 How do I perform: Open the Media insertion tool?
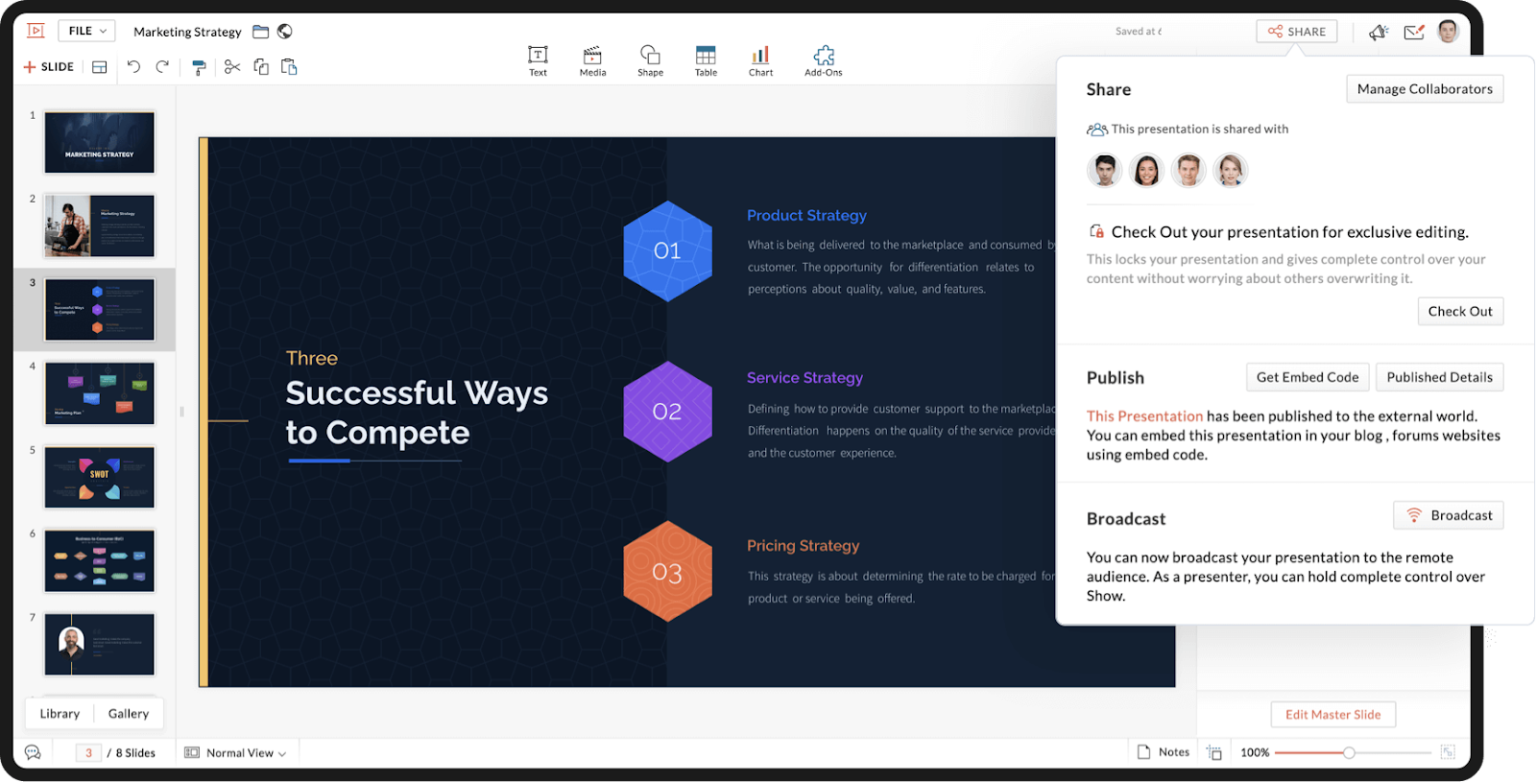(592, 60)
